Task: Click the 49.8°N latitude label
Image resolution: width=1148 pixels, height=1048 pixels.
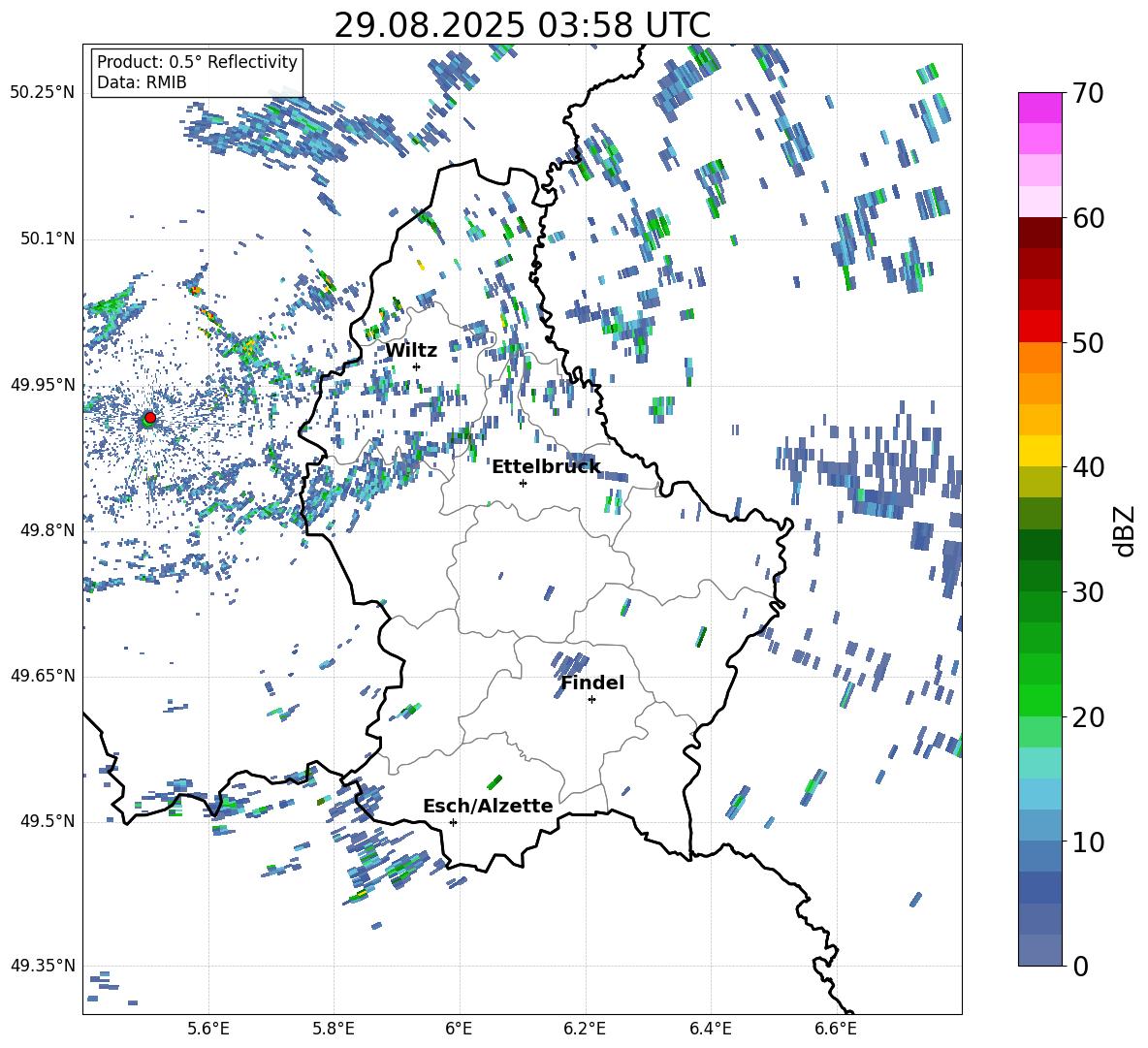Action: point(47,529)
